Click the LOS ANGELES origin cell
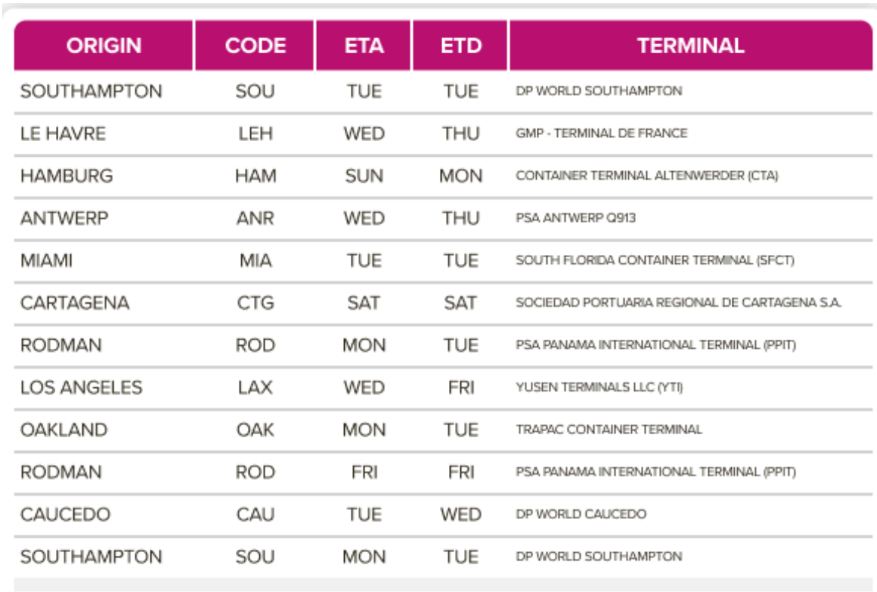Image resolution: width=877 pixels, height=592 pixels. [x=81, y=387]
